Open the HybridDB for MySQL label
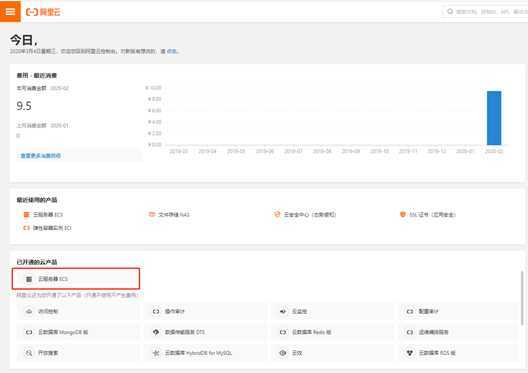Image resolution: width=528 pixels, height=373 pixels. [x=198, y=353]
